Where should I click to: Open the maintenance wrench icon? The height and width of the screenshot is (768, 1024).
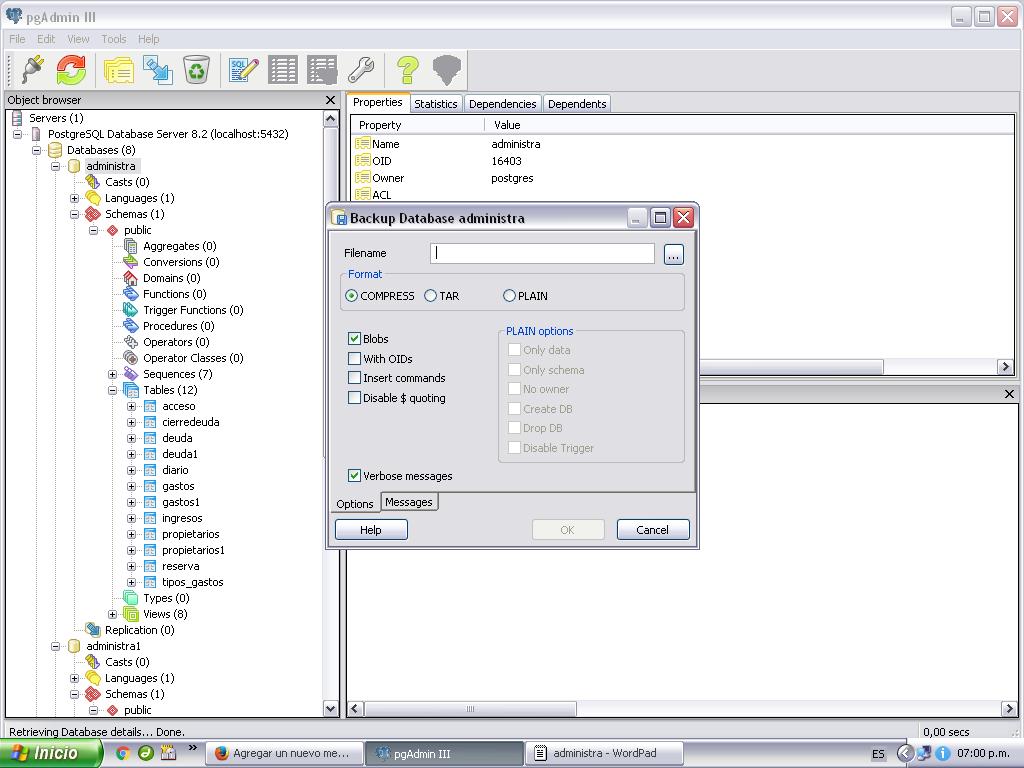pyautogui.click(x=360, y=69)
